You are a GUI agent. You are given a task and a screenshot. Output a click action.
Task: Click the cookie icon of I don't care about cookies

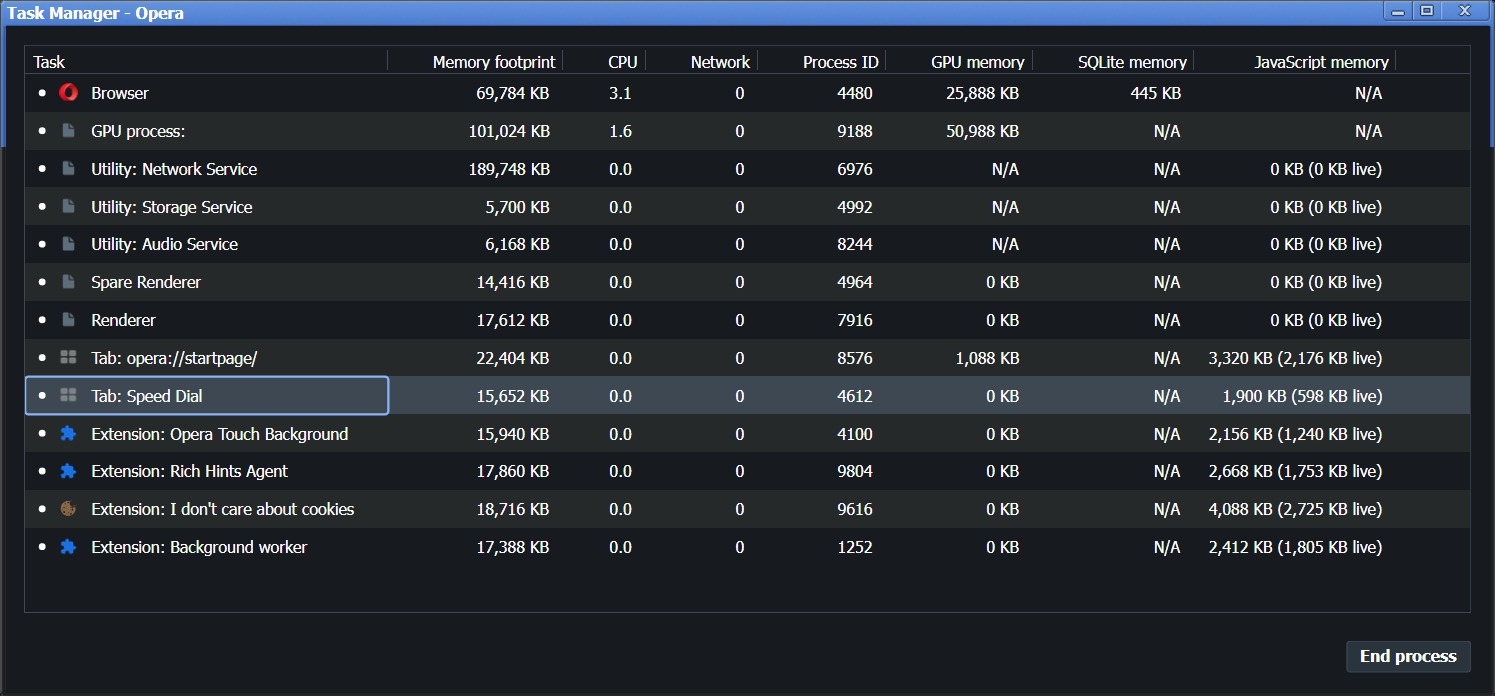[68, 509]
